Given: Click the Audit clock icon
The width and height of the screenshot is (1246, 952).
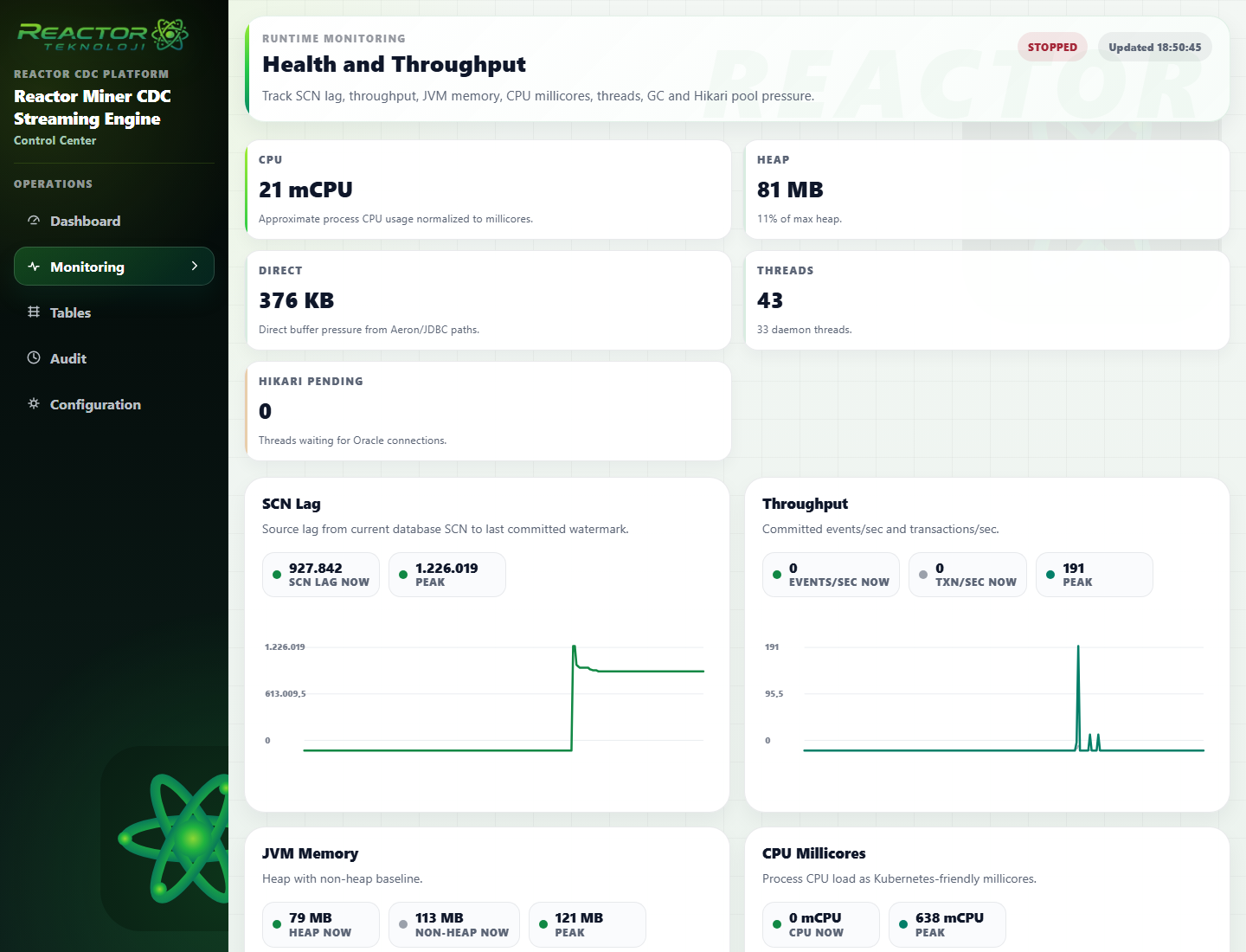Looking at the screenshot, I should (34, 358).
